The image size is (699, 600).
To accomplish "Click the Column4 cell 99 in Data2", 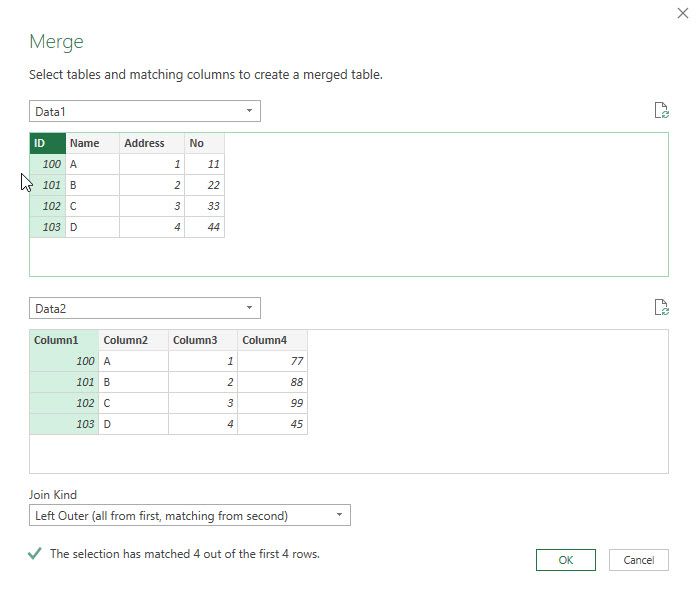I will click(x=272, y=403).
